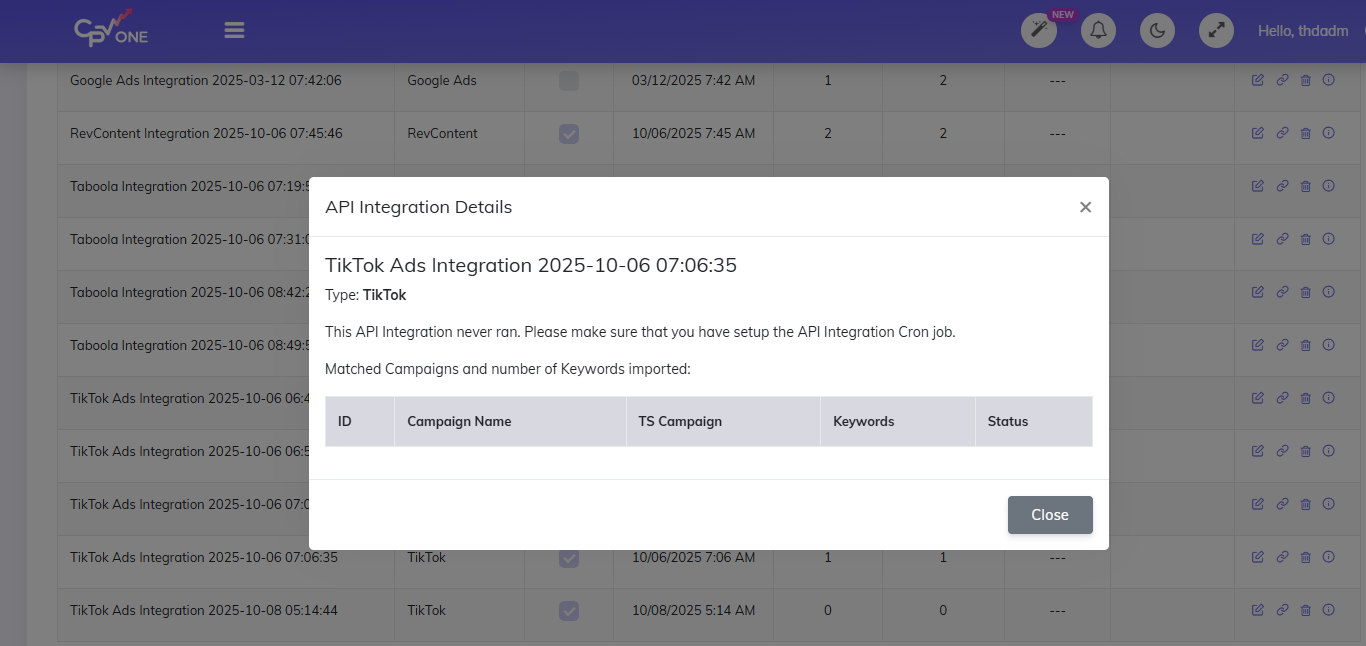Uncheck the RevContent Integration active checkbox
The image size is (1366, 646).
568,133
